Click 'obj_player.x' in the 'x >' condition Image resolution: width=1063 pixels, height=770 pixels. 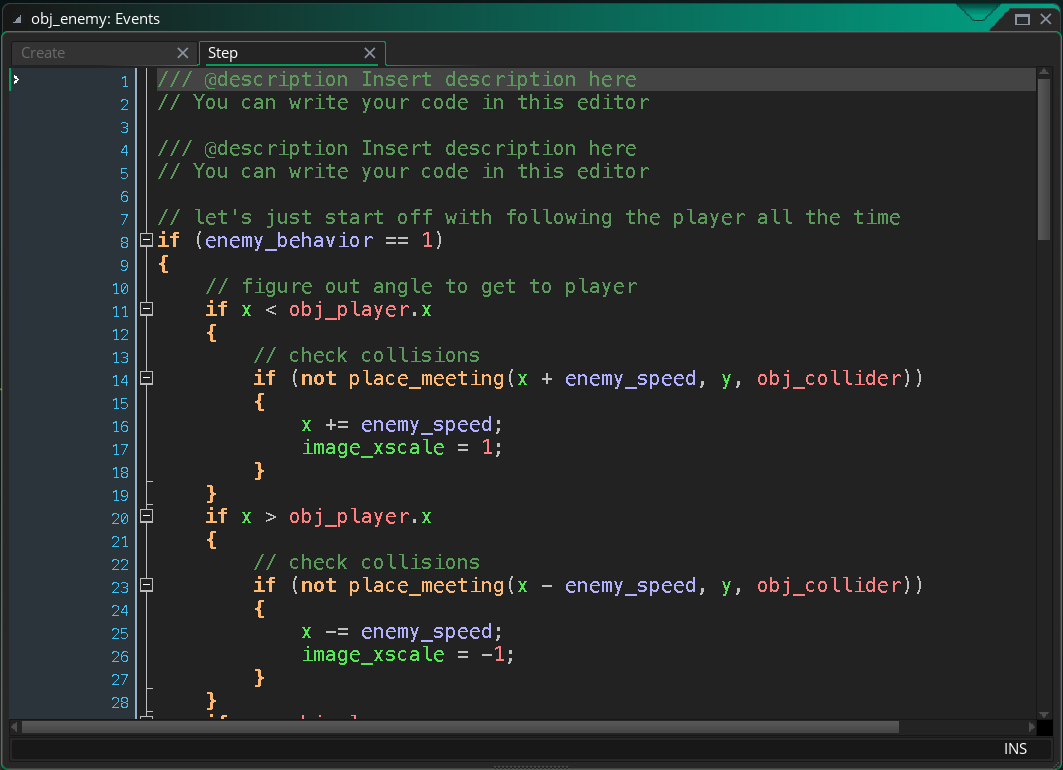(x=360, y=516)
